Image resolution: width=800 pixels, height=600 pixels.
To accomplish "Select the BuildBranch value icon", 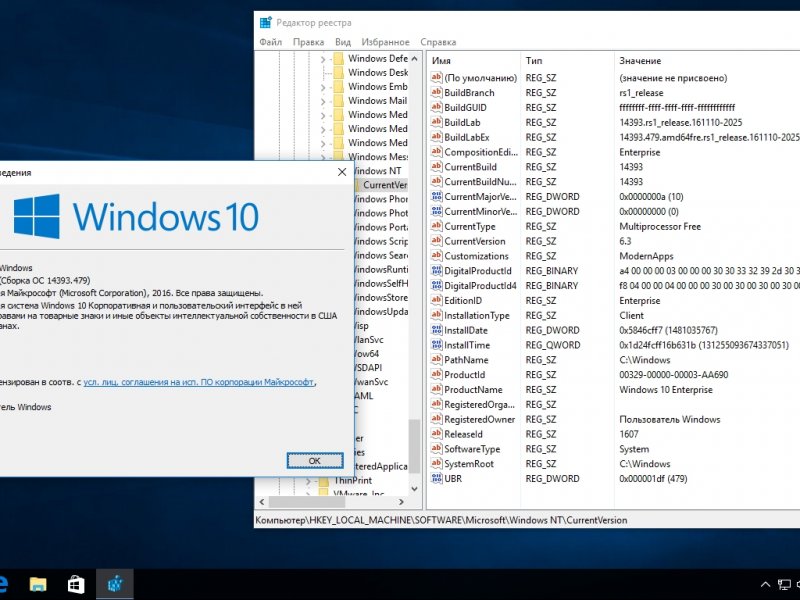I will tap(436, 92).
